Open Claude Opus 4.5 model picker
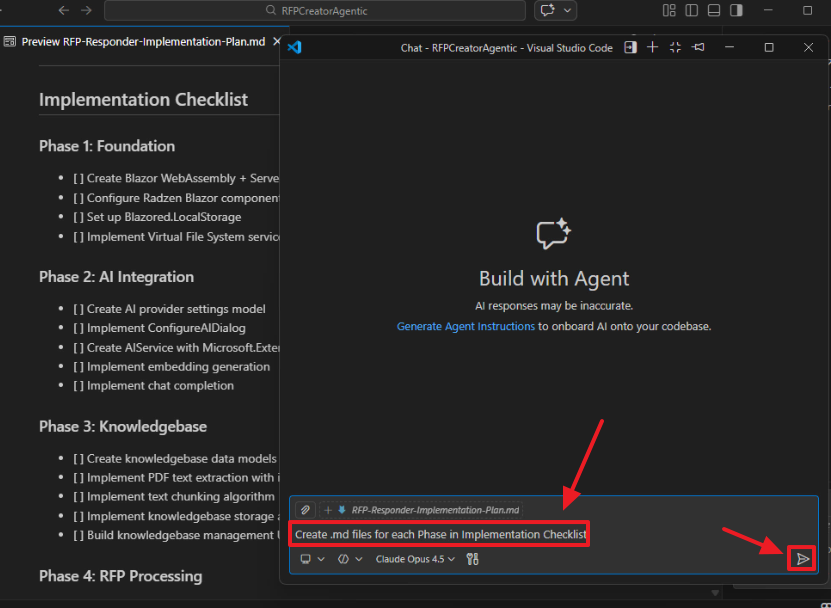This screenshot has width=831, height=608. coord(415,559)
